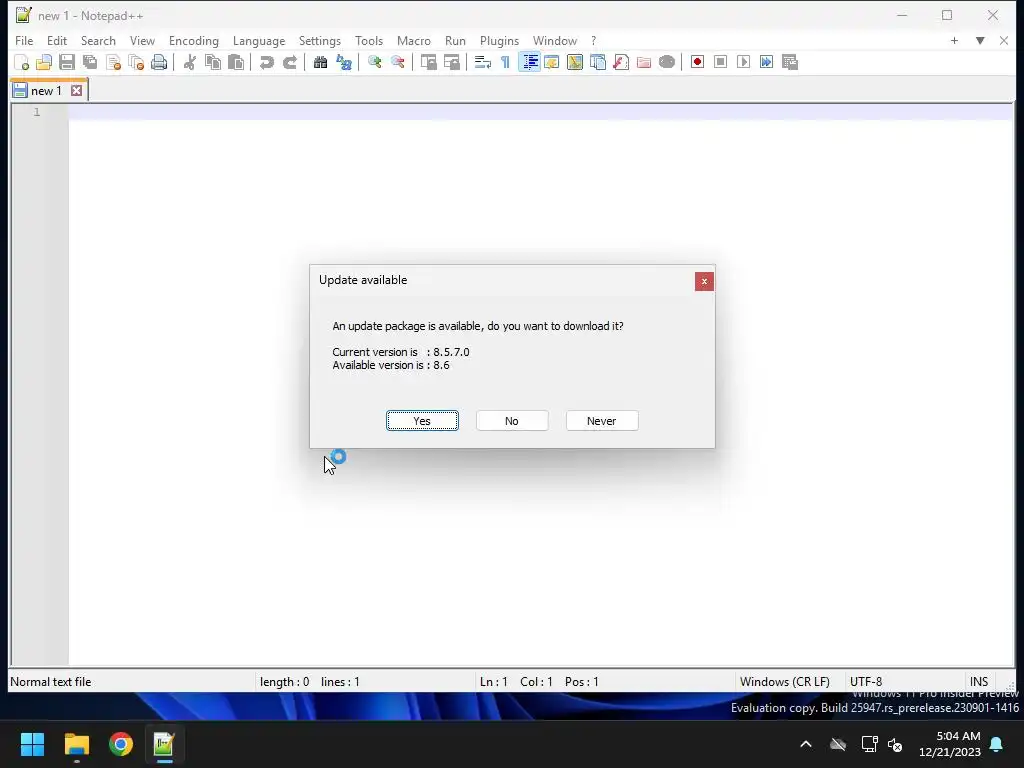Toggle Word Wrap toolbar icon
1024x768 pixels.
483,62
